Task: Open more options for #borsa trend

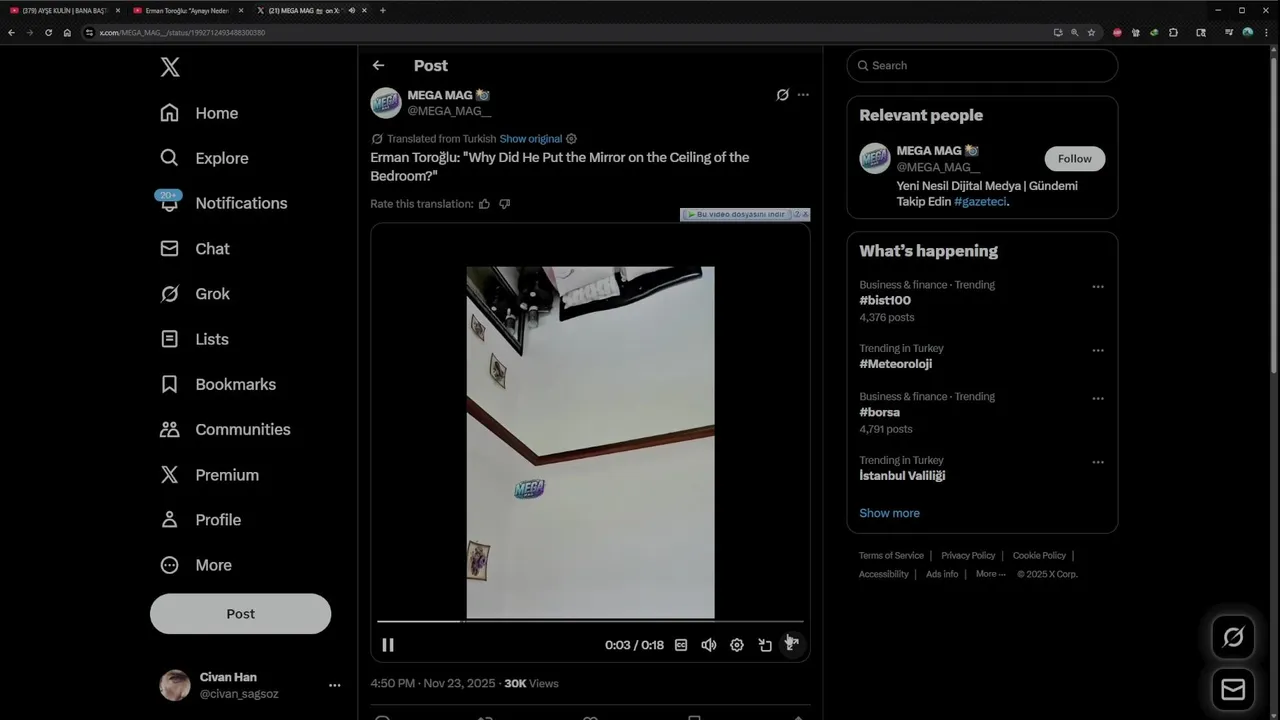Action: click(x=1098, y=399)
